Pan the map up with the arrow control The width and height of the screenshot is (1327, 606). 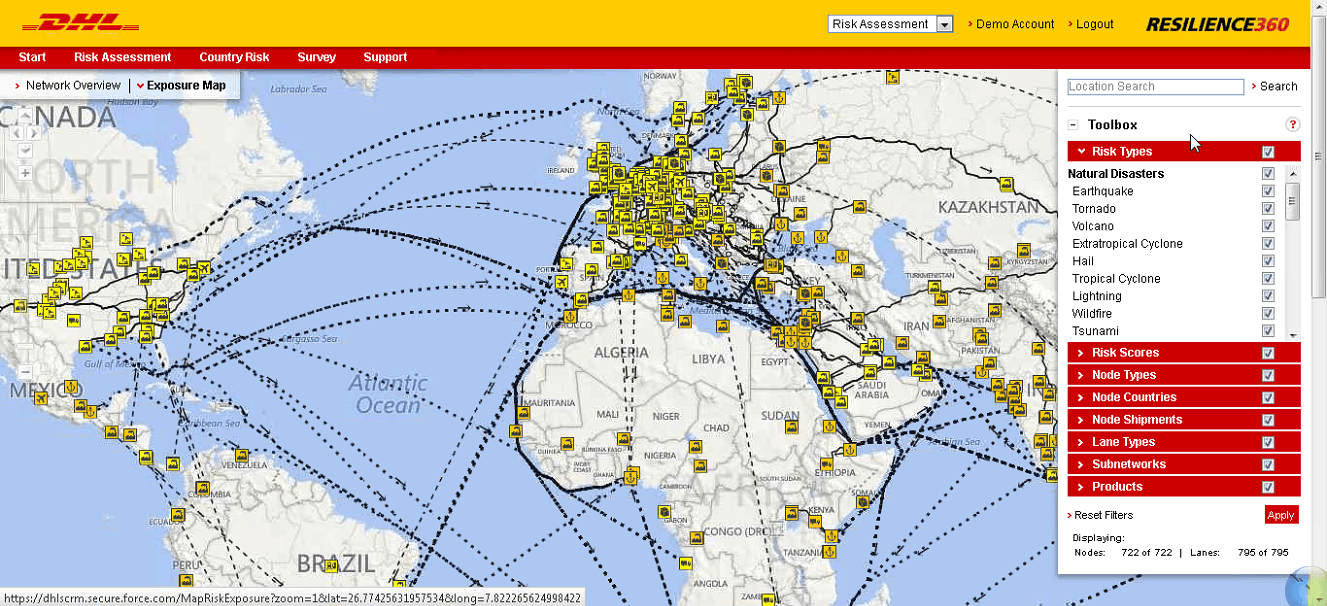click(25, 115)
